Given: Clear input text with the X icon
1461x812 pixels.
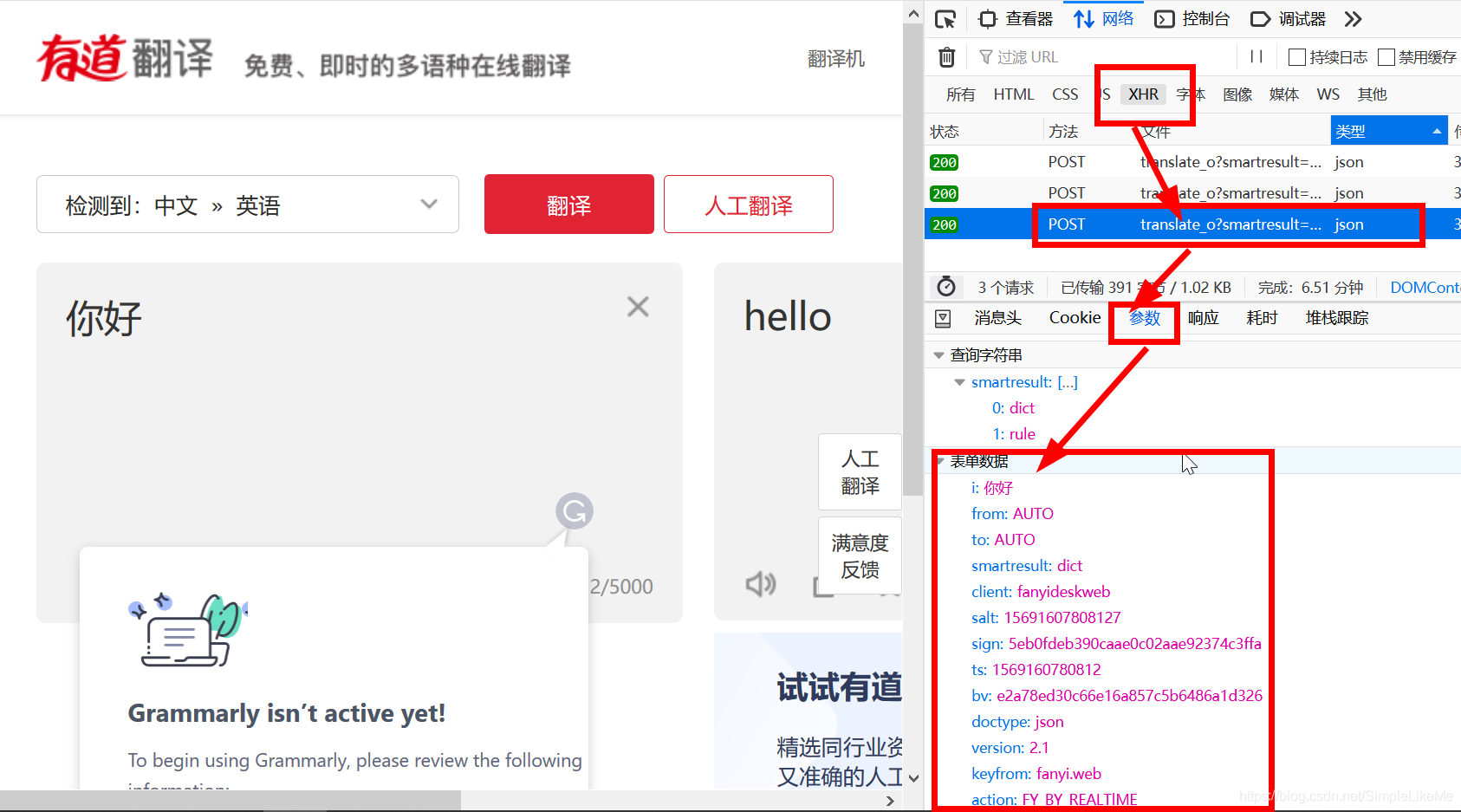Looking at the screenshot, I should [x=638, y=307].
